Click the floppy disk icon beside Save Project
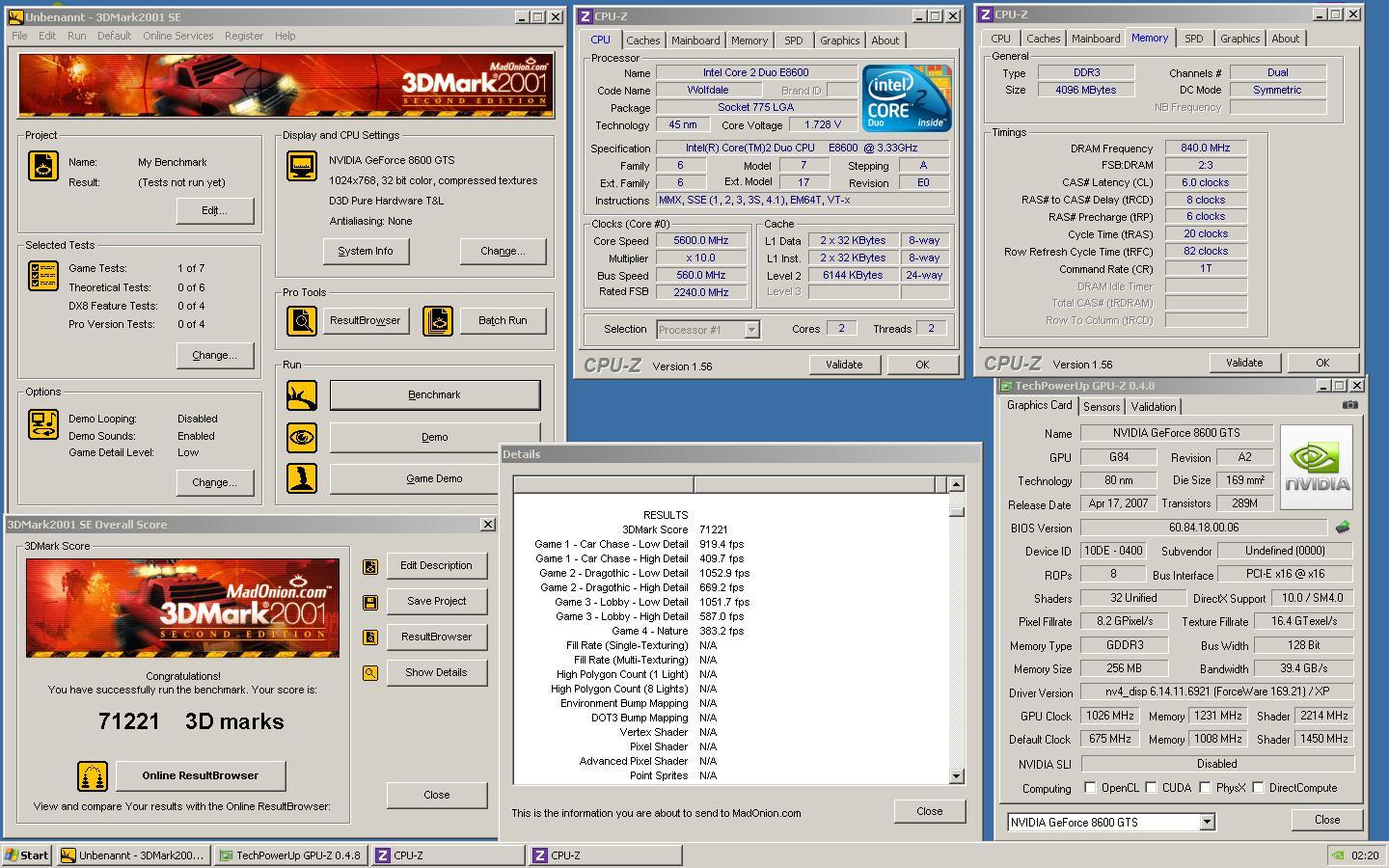Screen dimensions: 1389x868 [x=370, y=602]
